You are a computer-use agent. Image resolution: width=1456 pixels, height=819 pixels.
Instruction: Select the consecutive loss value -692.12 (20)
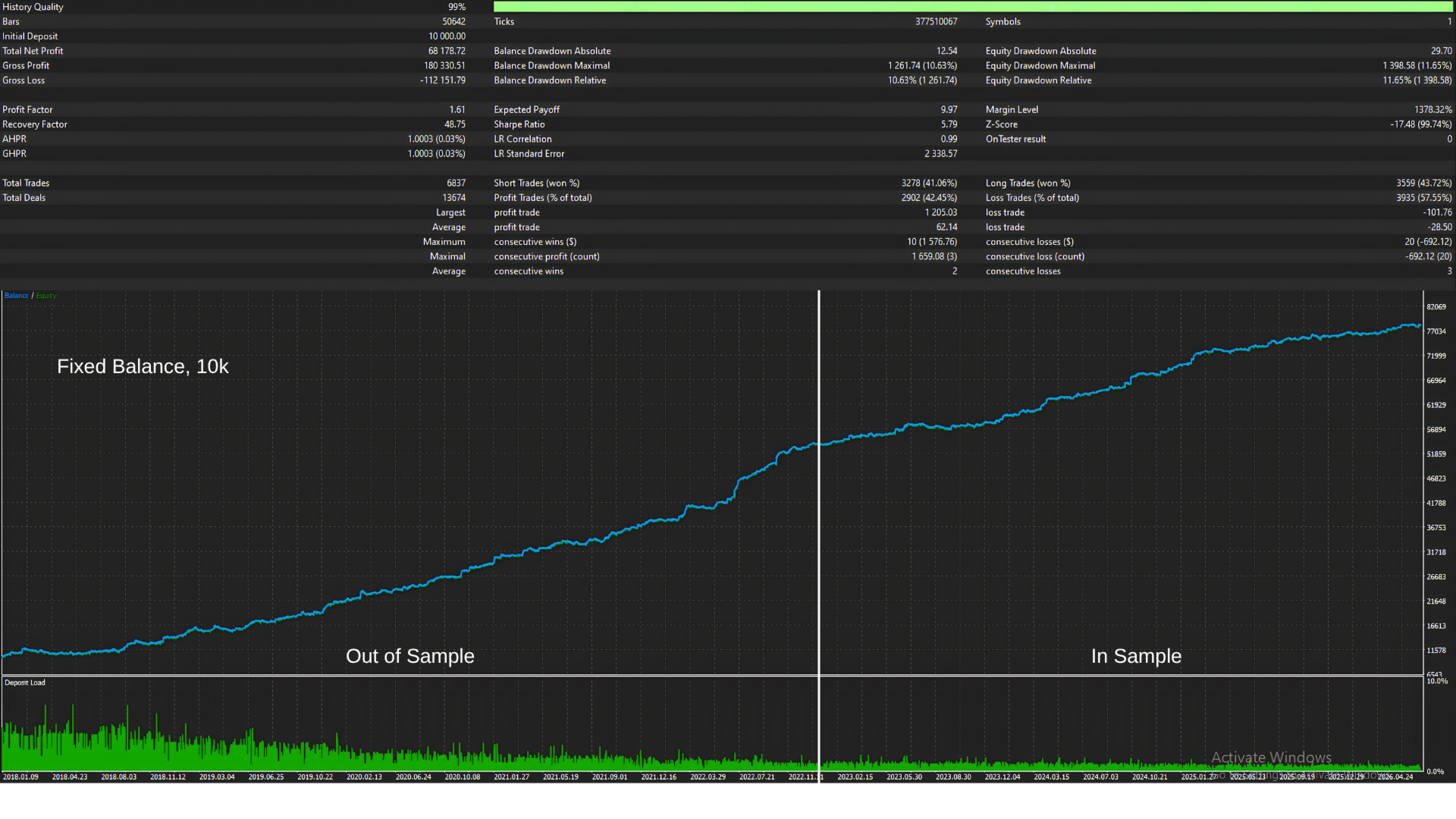click(1428, 257)
